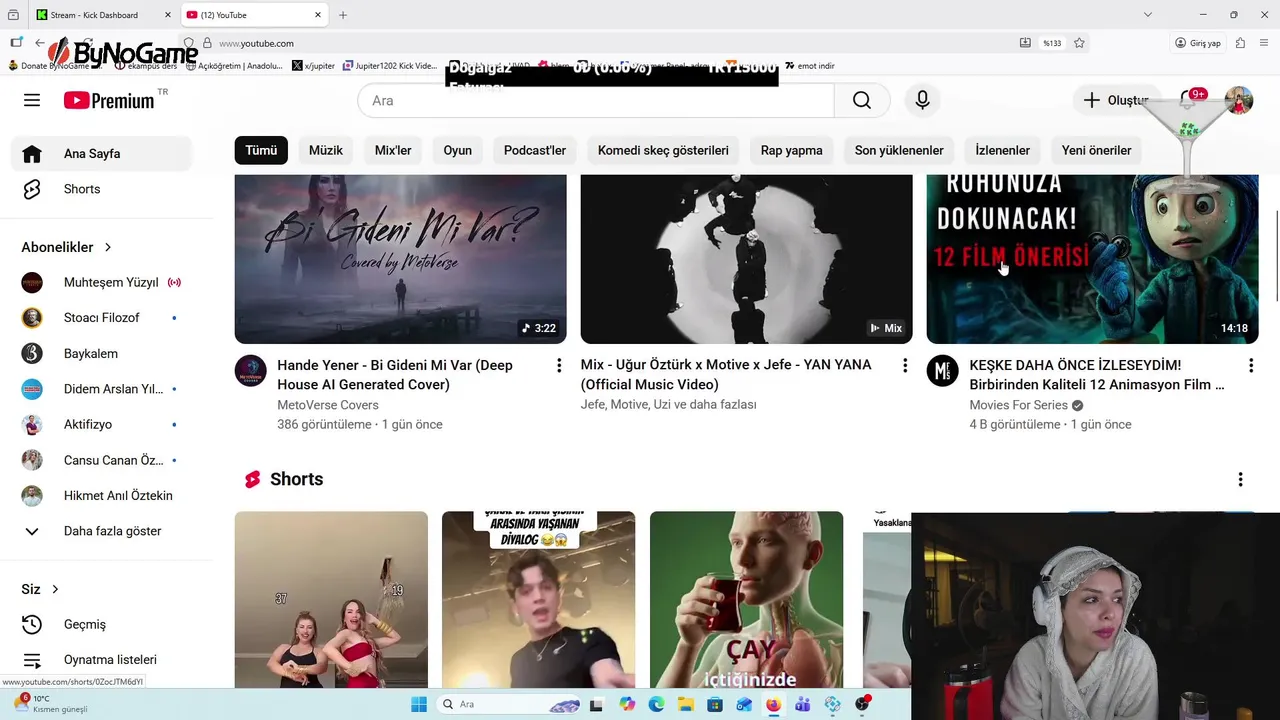Expand Daha fazla göster subscriptions
Image resolution: width=1280 pixels, height=720 pixels.
pyautogui.click(x=101, y=531)
